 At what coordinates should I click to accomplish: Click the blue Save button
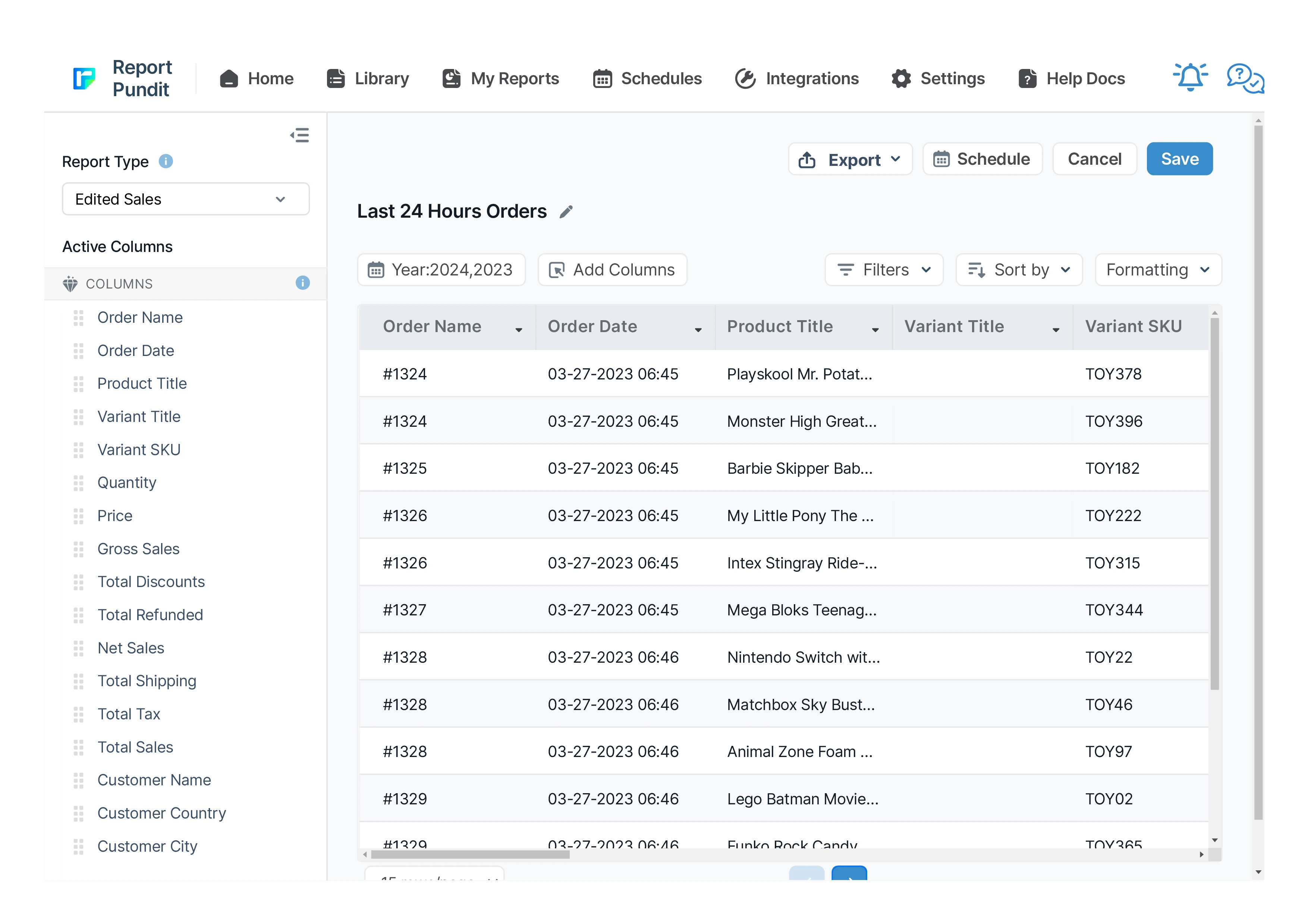tap(1179, 160)
